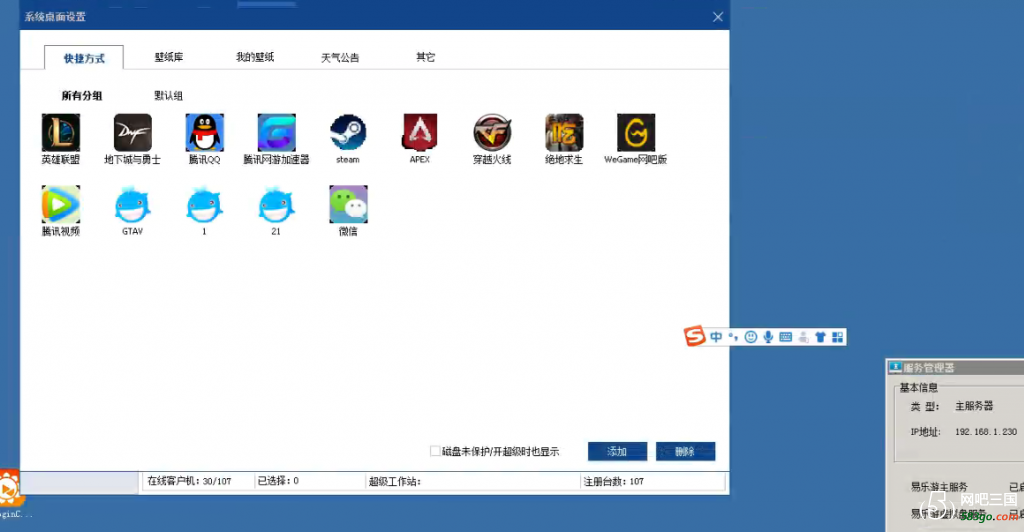Image resolution: width=1024 pixels, height=532 pixels.
Task: Click the 删除 button
Action: 685,451
